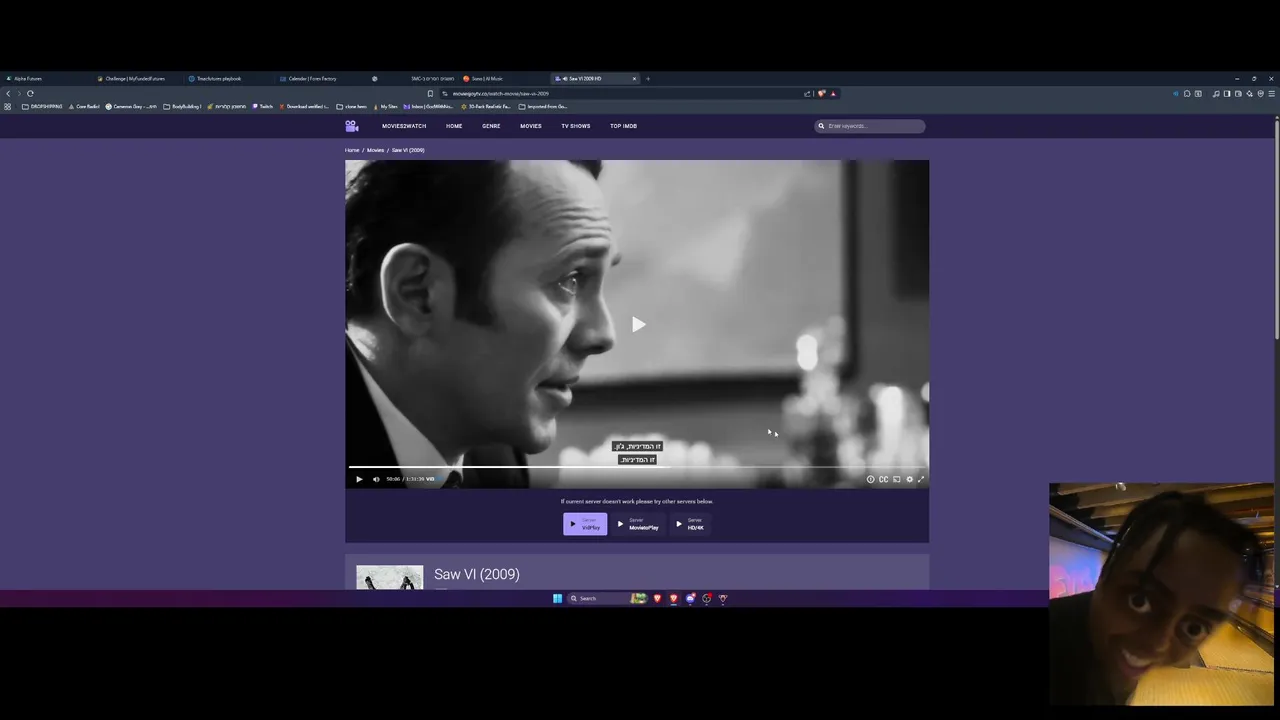Open the TV SHOWS nav item
The width and height of the screenshot is (1280, 720).
[x=575, y=126]
